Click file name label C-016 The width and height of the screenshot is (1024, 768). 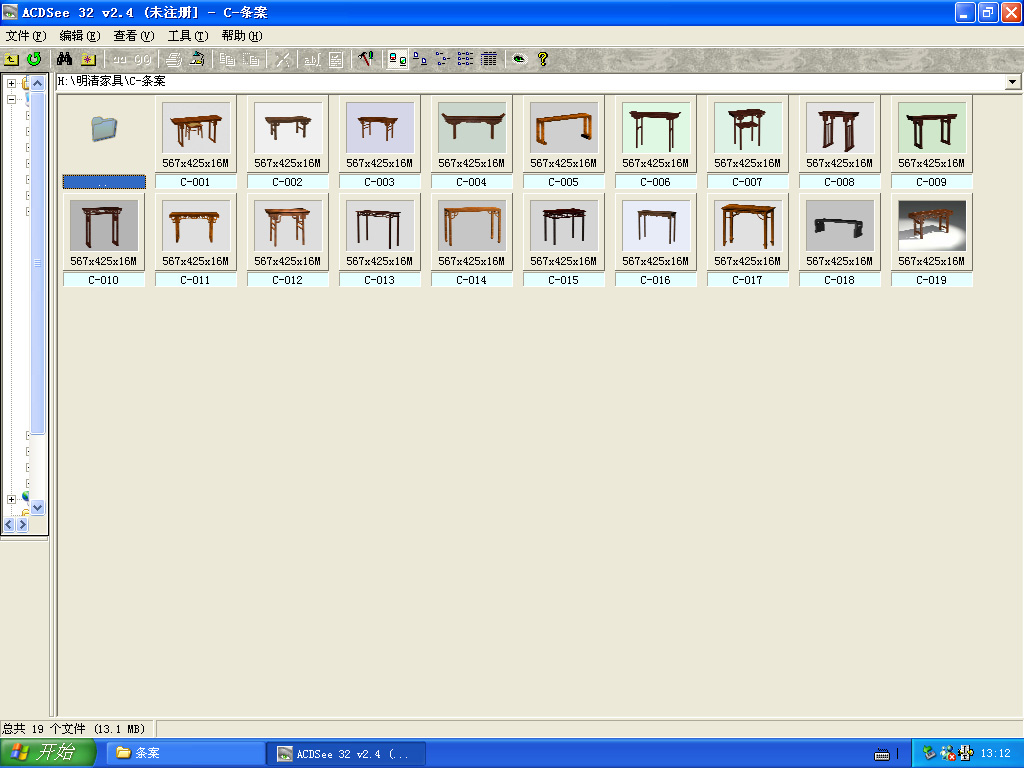(x=656, y=280)
